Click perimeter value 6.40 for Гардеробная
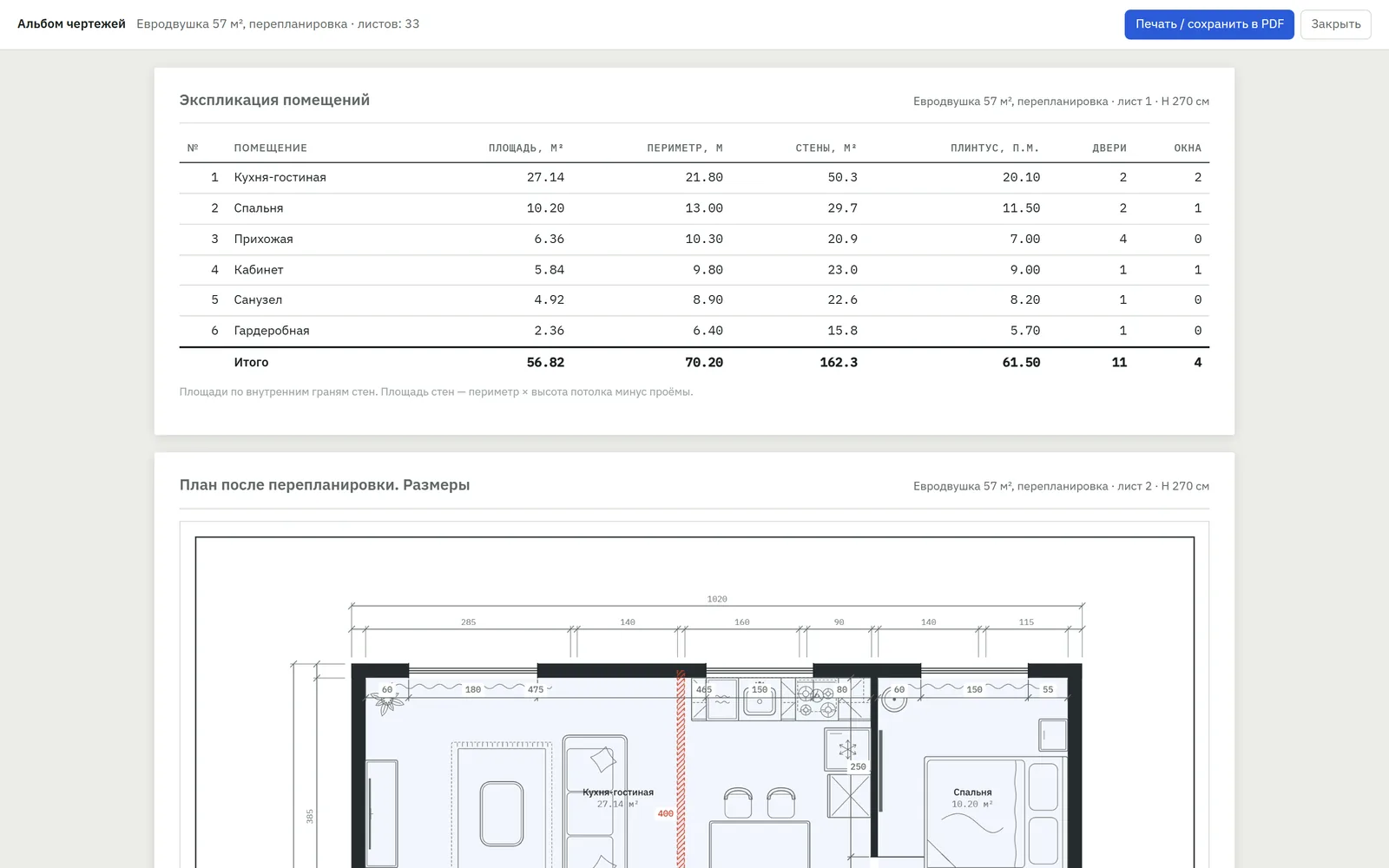 708,331
